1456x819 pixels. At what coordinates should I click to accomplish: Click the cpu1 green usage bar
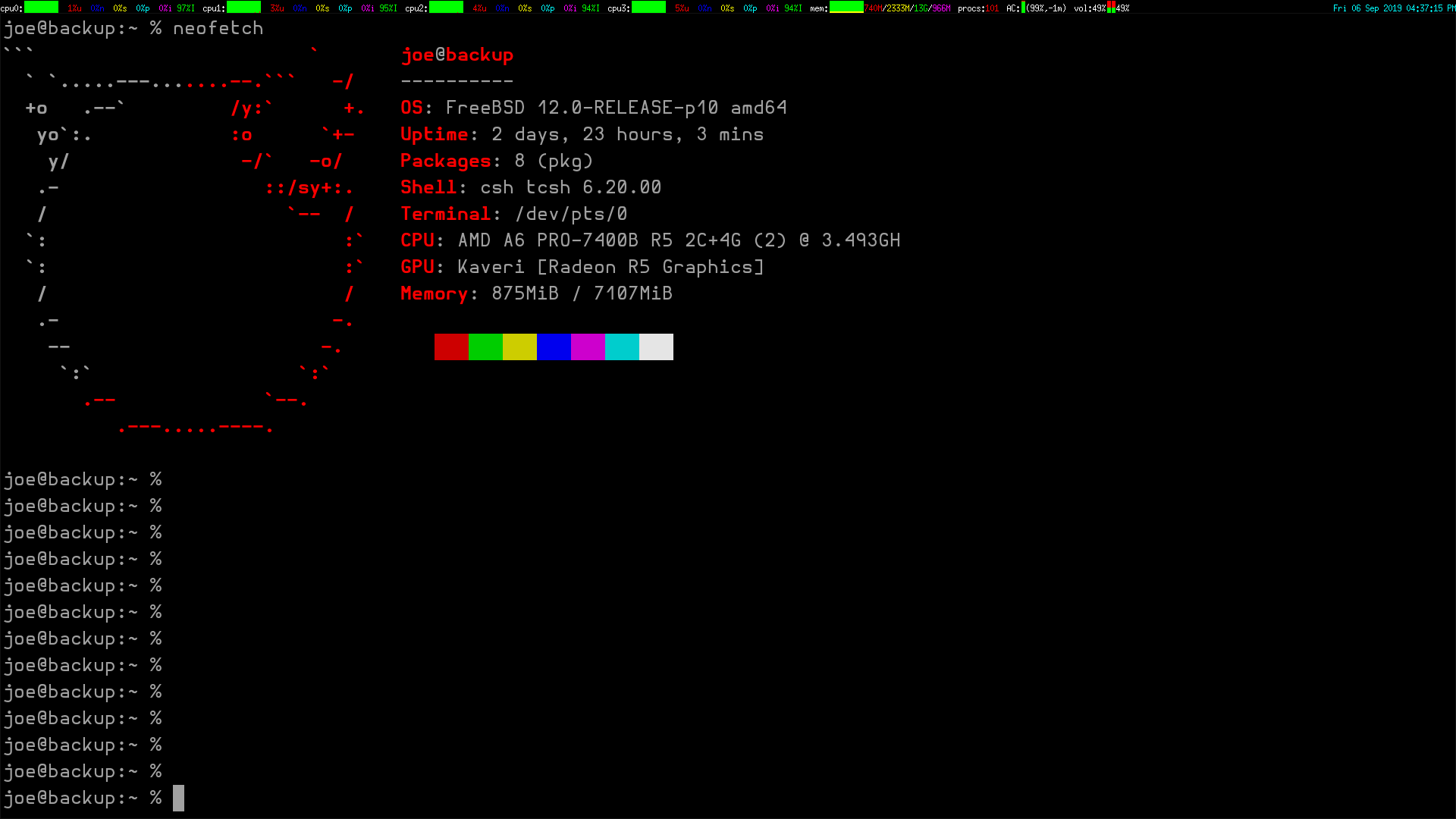pos(244,8)
